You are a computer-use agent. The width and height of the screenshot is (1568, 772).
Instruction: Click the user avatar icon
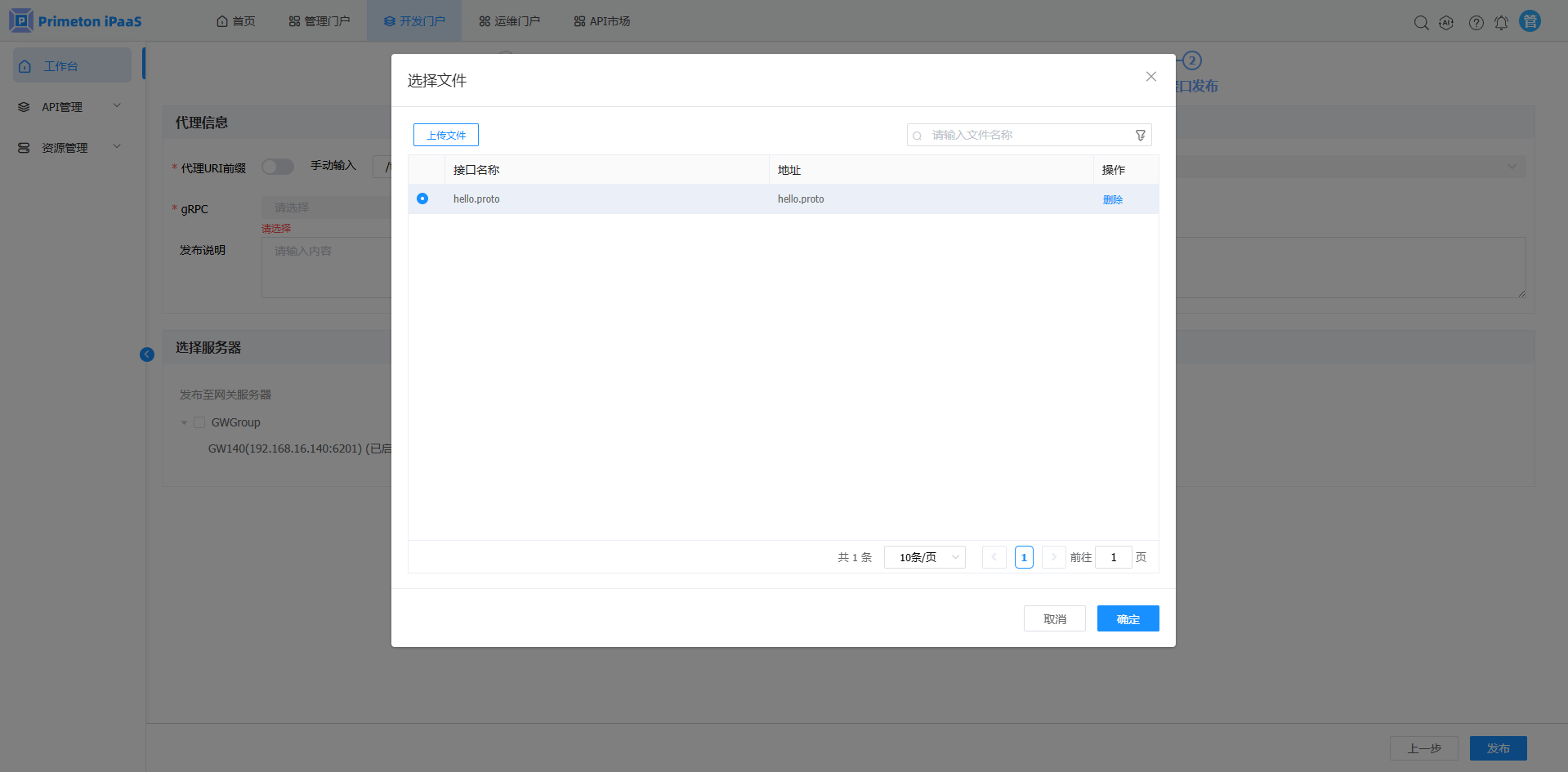pyautogui.click(x=1530, y=21)
